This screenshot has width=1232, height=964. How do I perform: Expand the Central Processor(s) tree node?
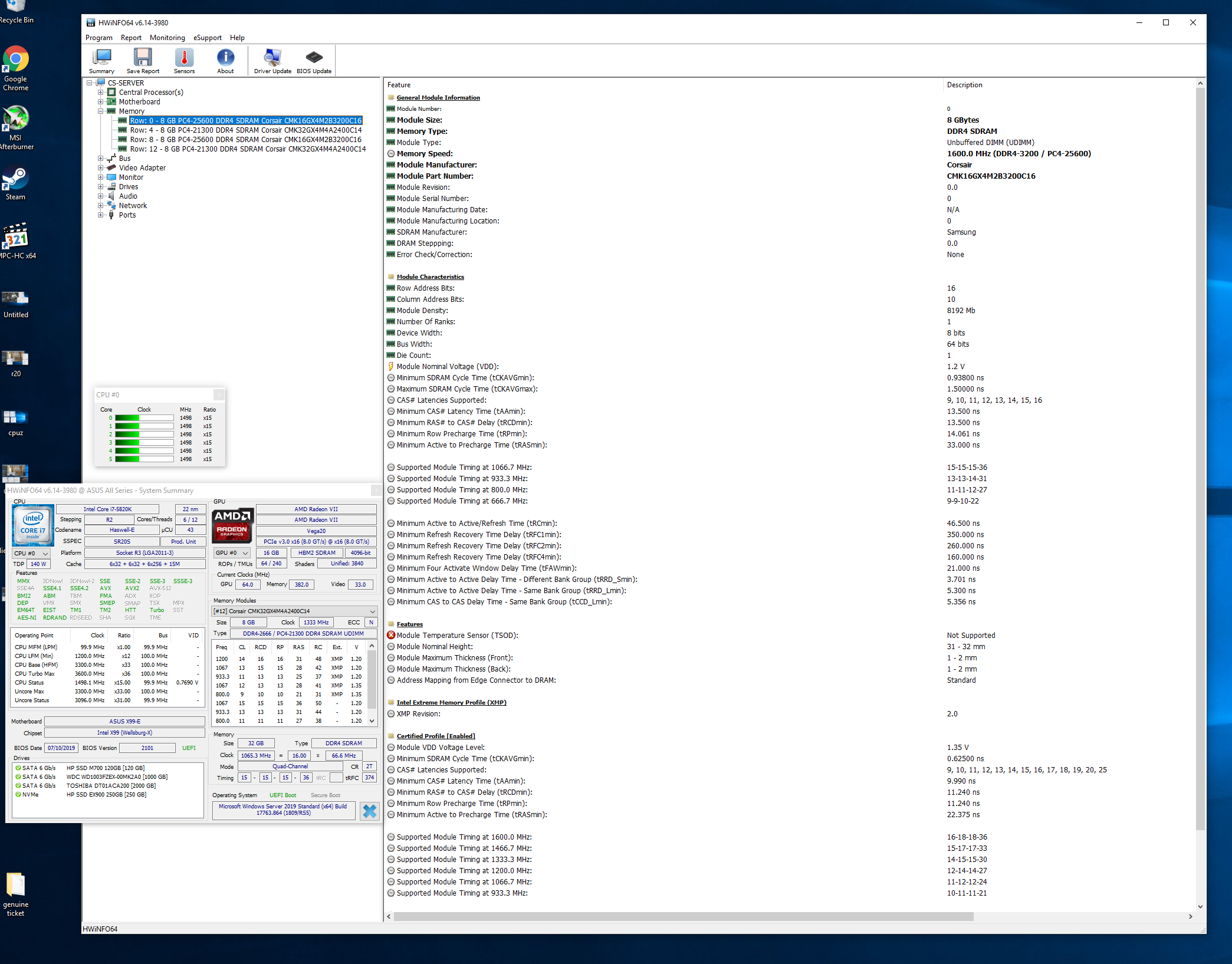[100, 93]
